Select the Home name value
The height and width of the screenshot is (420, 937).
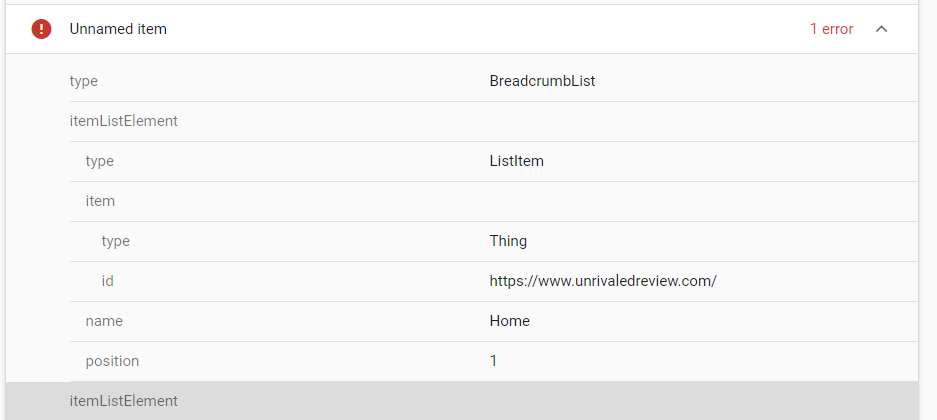pos(510,321)
